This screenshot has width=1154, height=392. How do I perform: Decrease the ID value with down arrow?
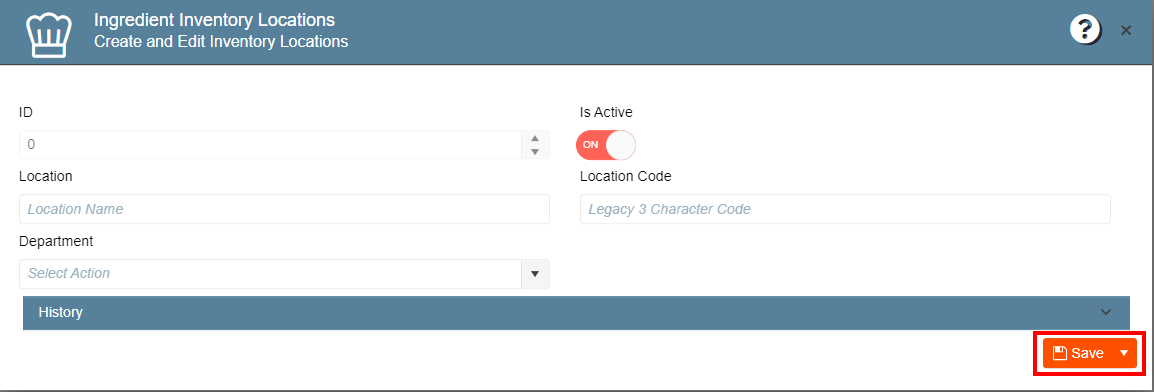pyautogui.click(x=535, y=152)
